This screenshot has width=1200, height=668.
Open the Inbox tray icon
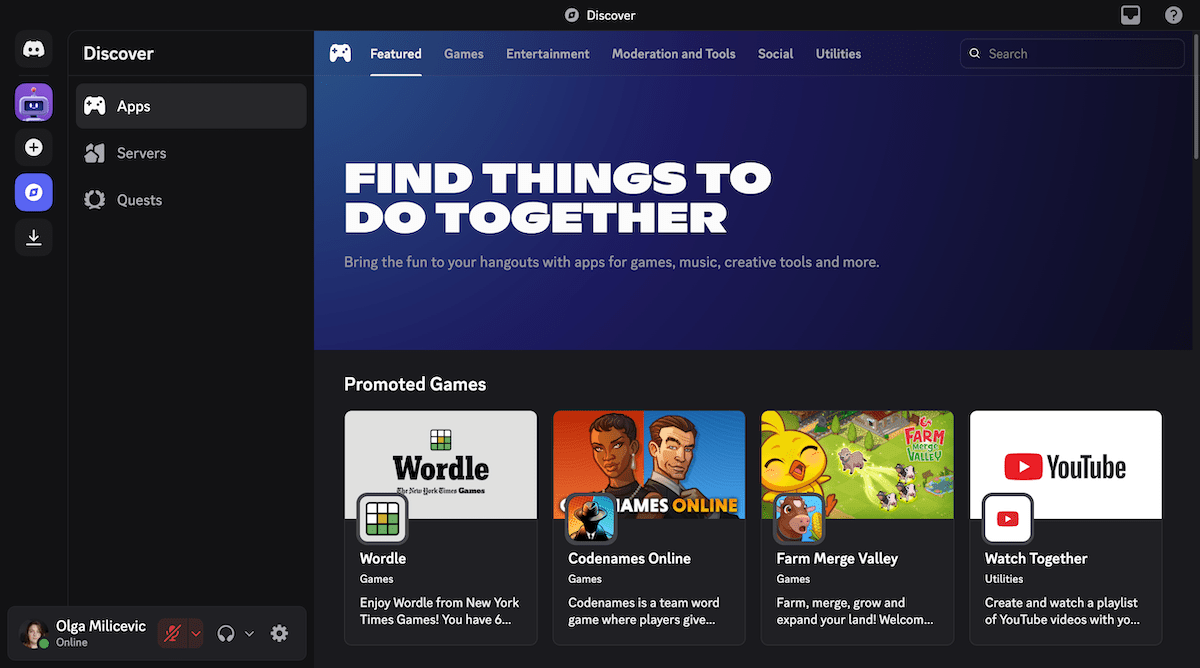pos(1130,15)
